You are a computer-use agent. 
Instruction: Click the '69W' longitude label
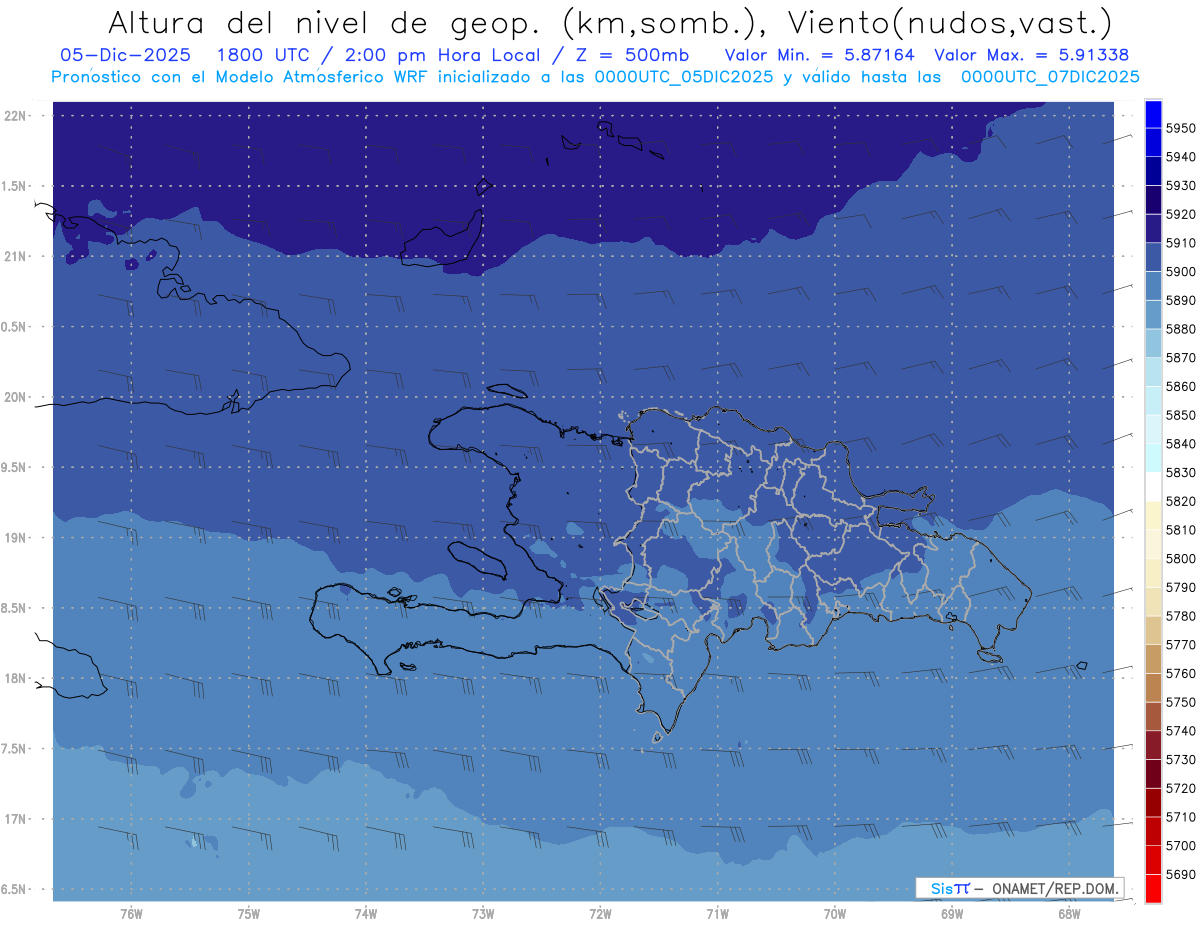pos(952,914)
